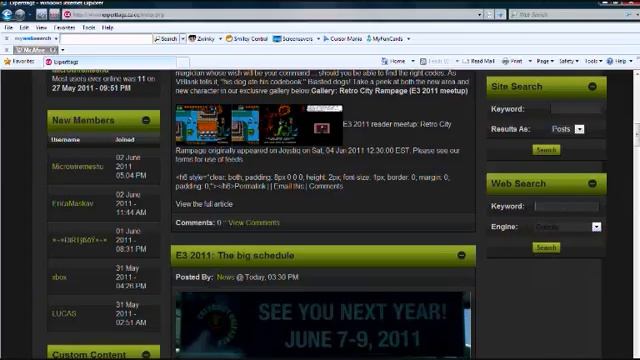
Task: Open member Microsiremestu profile link
Action: tap(78, 167)
